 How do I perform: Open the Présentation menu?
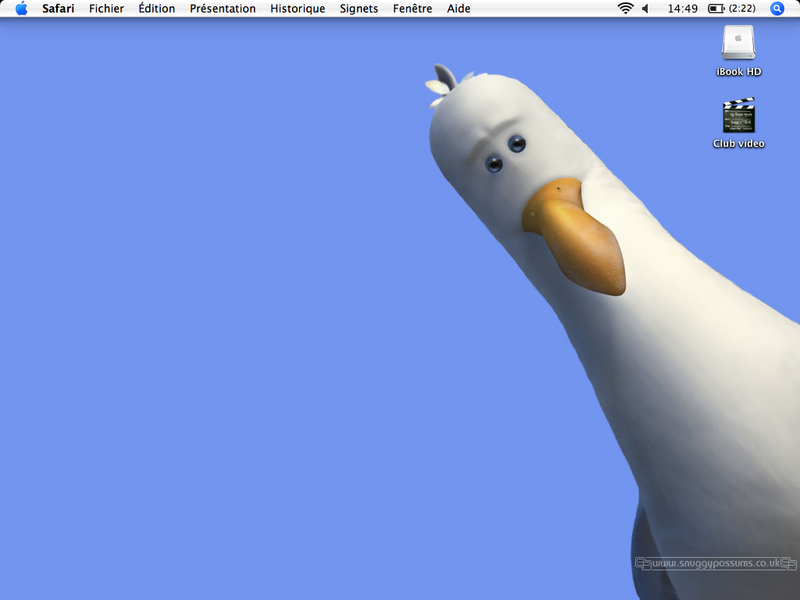pos(222,9)
